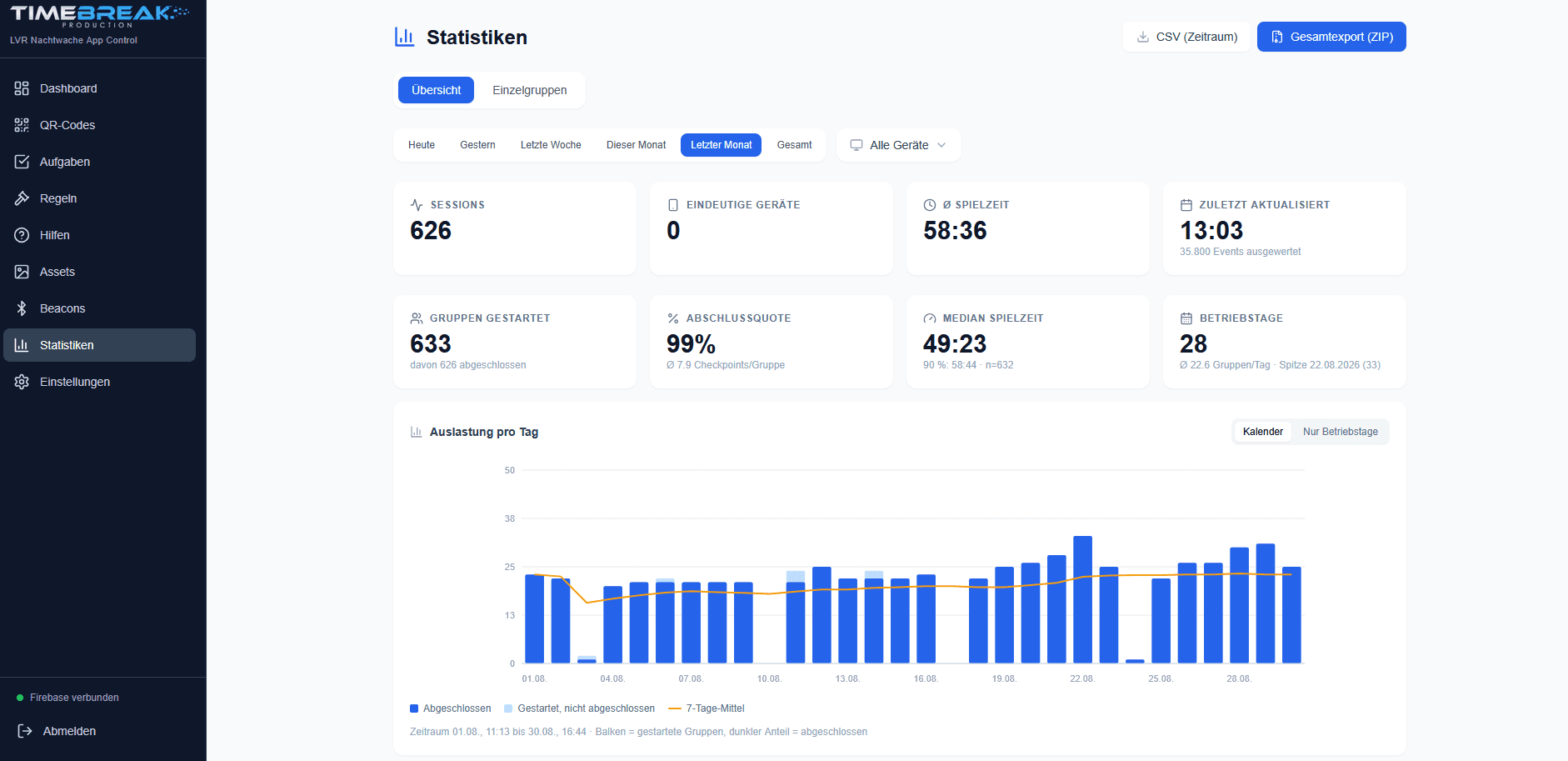Click the Beacons bluetooth icon
The height and width of the screenshot is (761, 1568).
[x=22, y=308]
